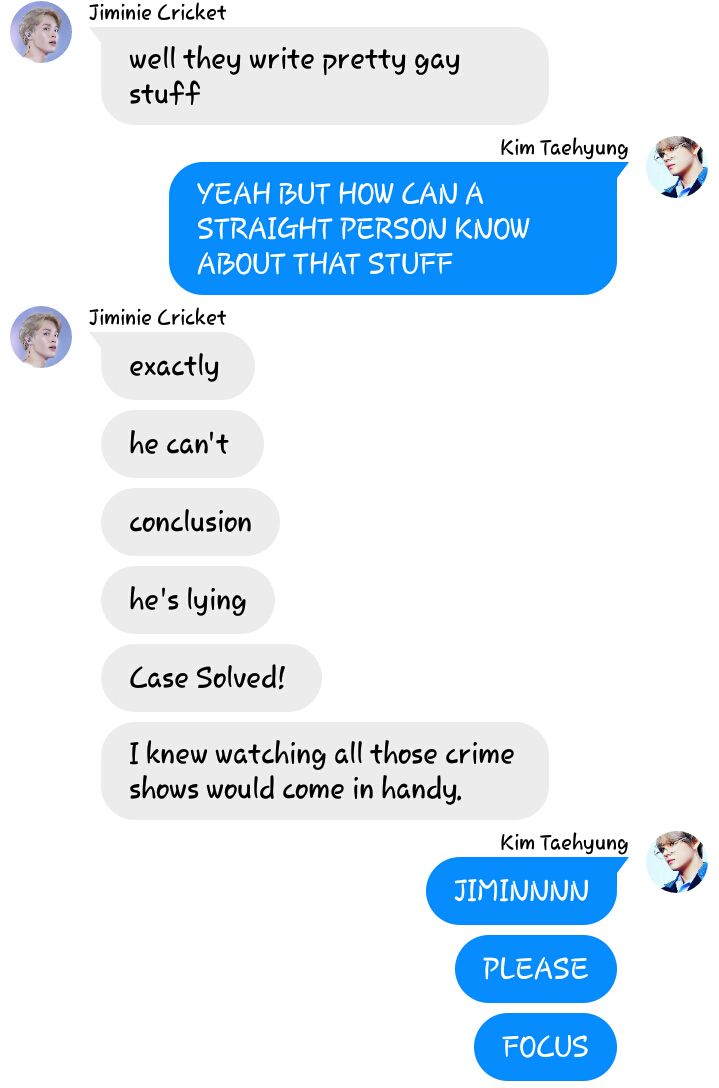Screen dimensions: 719x1088
Task: Click the blue 'FOCUS' message bubble
Action: click(545, 1047)
